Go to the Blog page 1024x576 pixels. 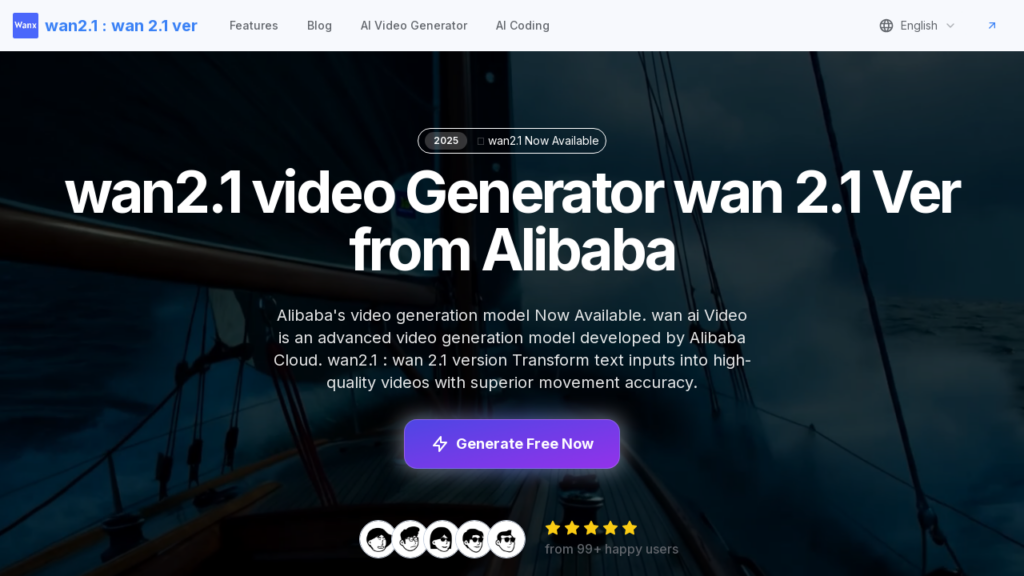point(319,25)
